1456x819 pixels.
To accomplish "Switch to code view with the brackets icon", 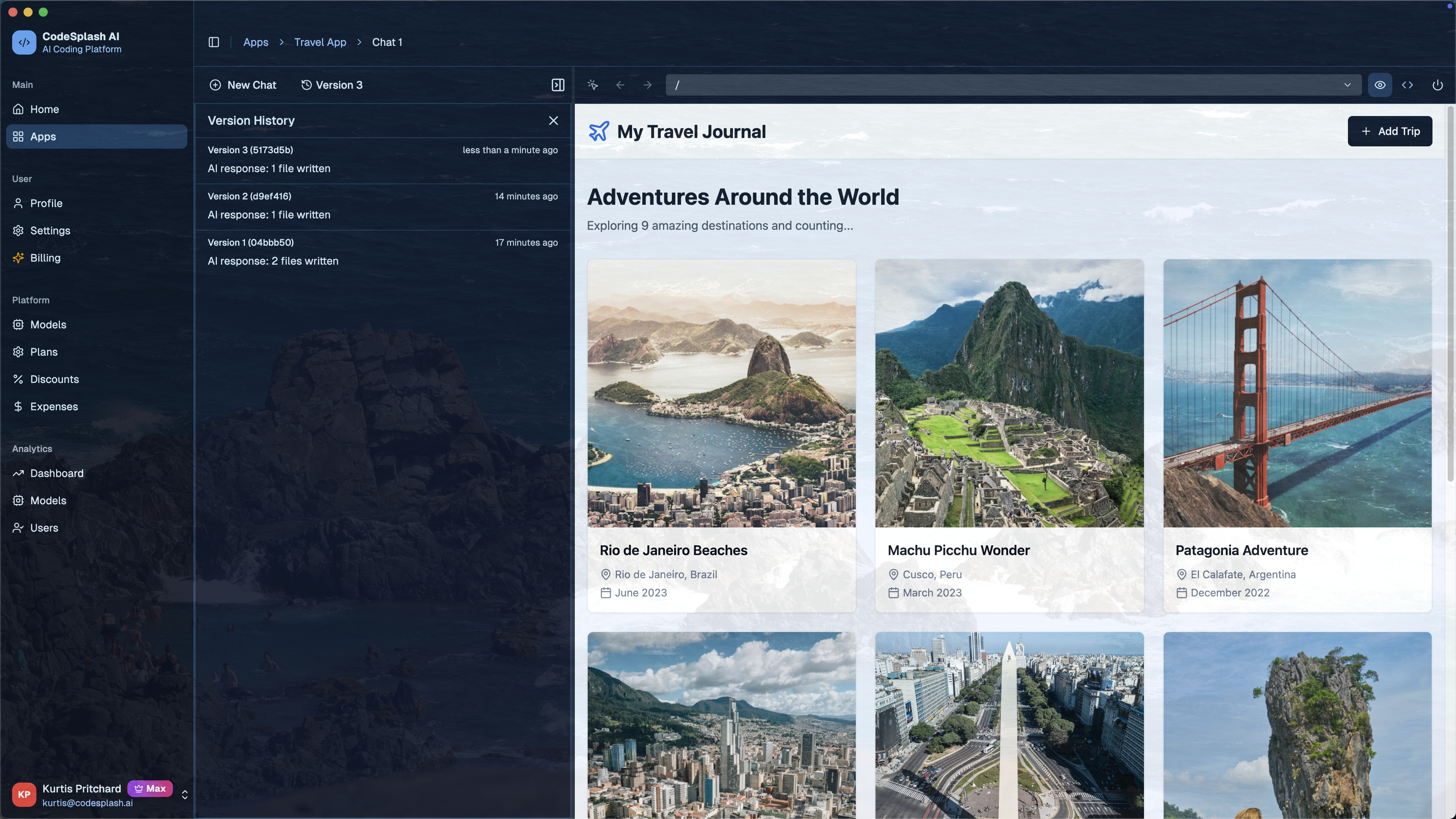I will coord(1407,85).
